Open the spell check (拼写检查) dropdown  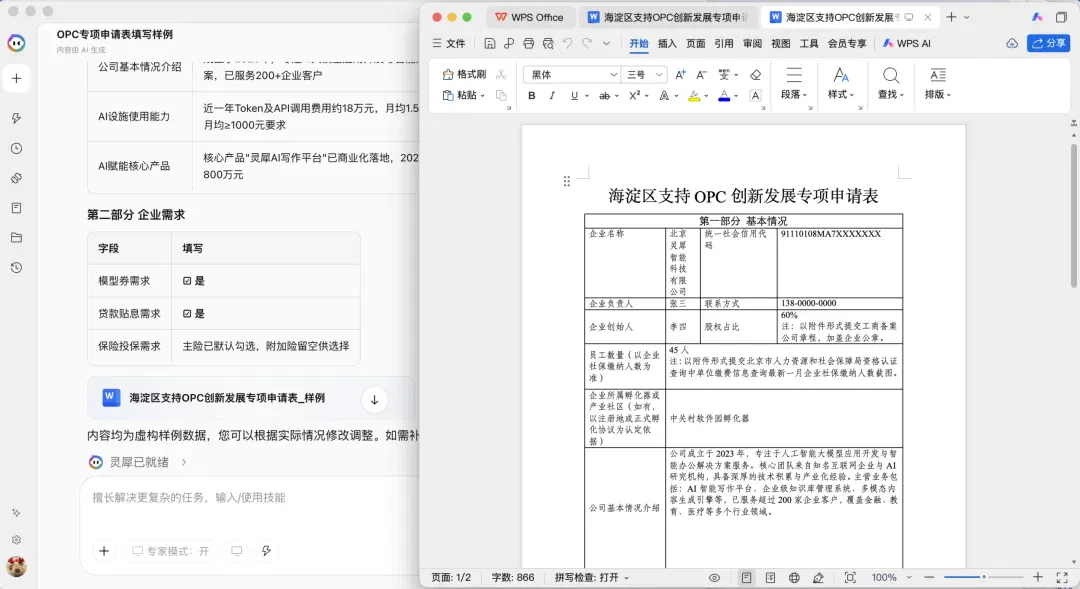592,577
